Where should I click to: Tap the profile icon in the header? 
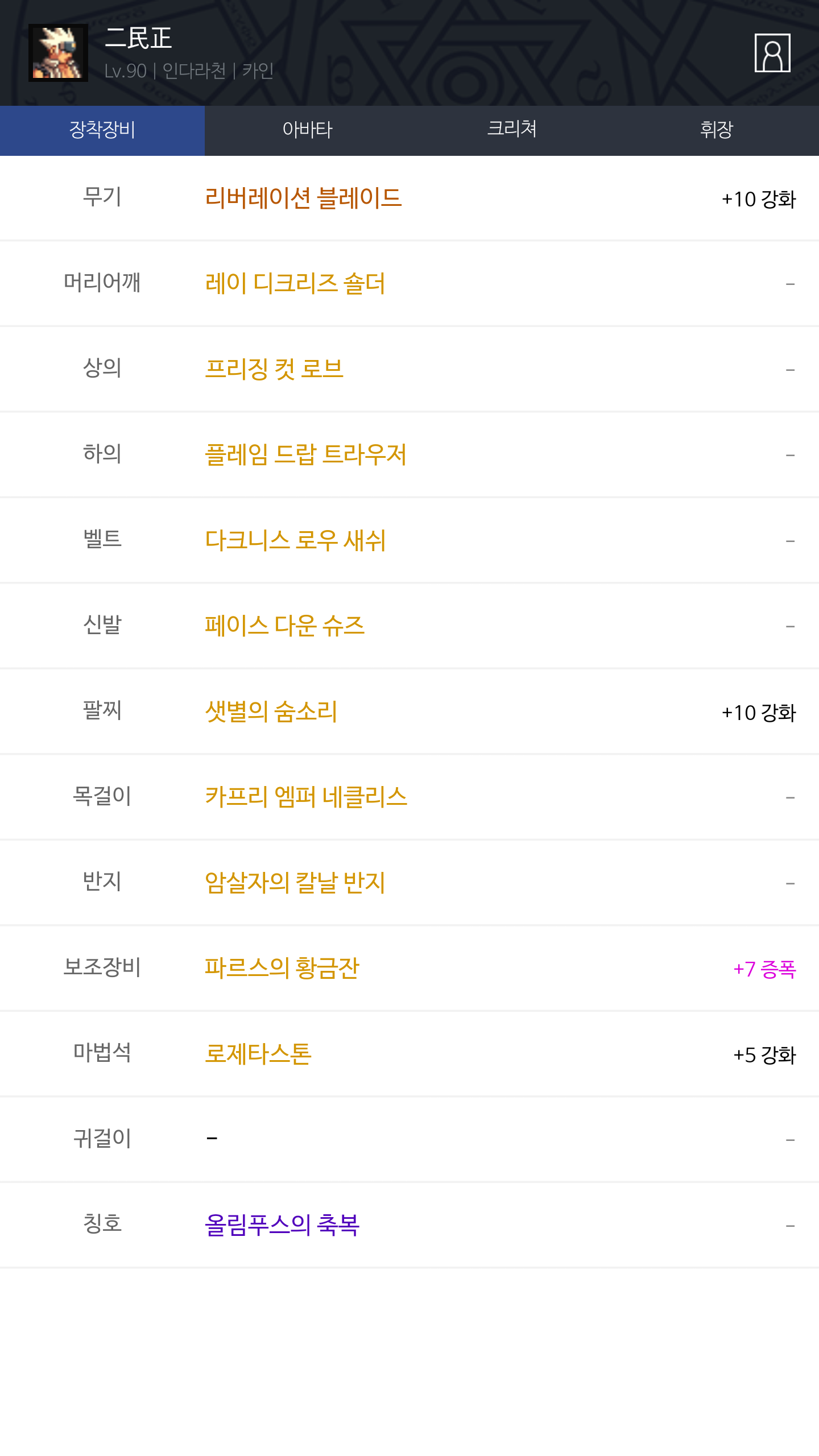point(772,53)
